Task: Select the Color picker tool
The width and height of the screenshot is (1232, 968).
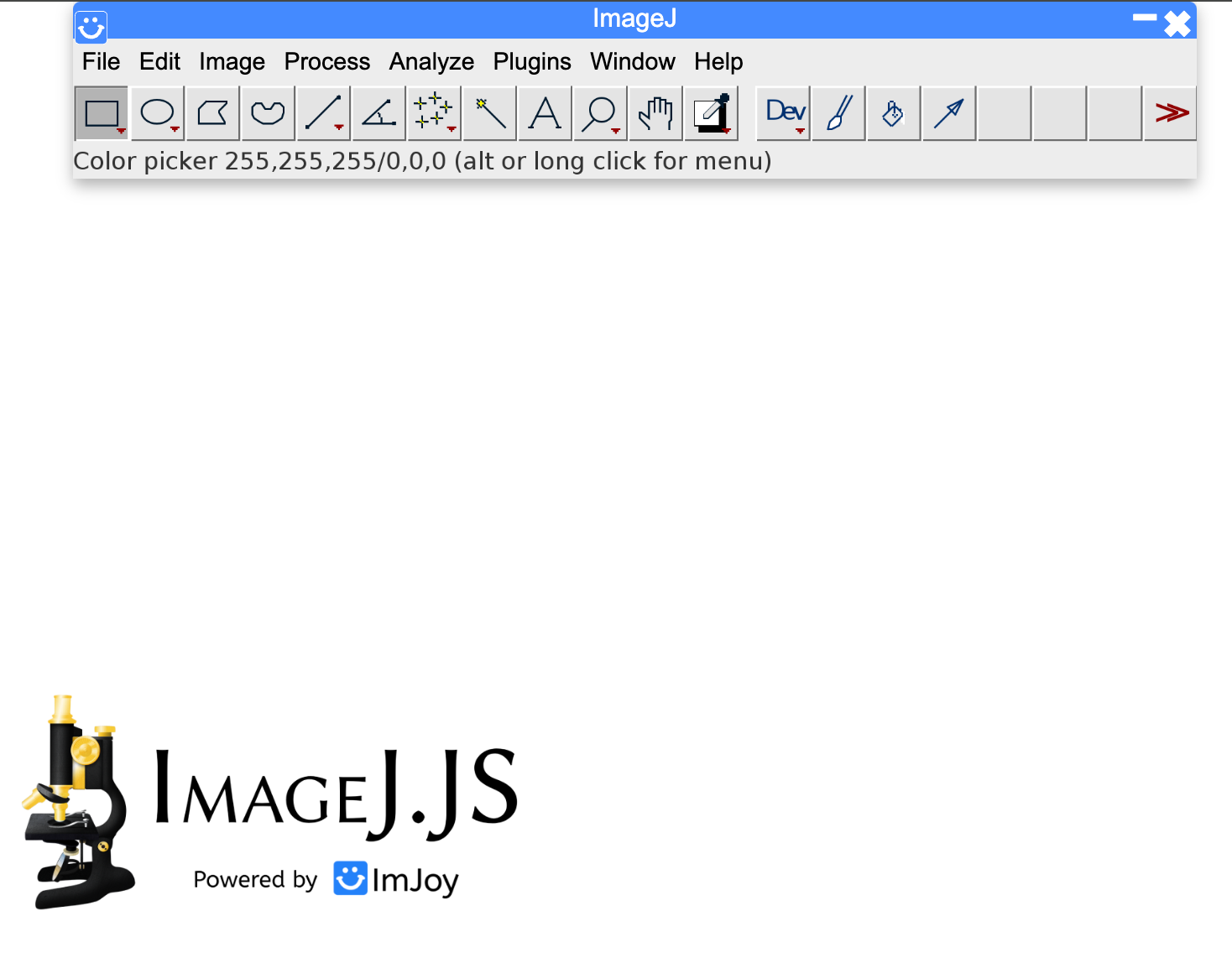Action: click(711, 113)
